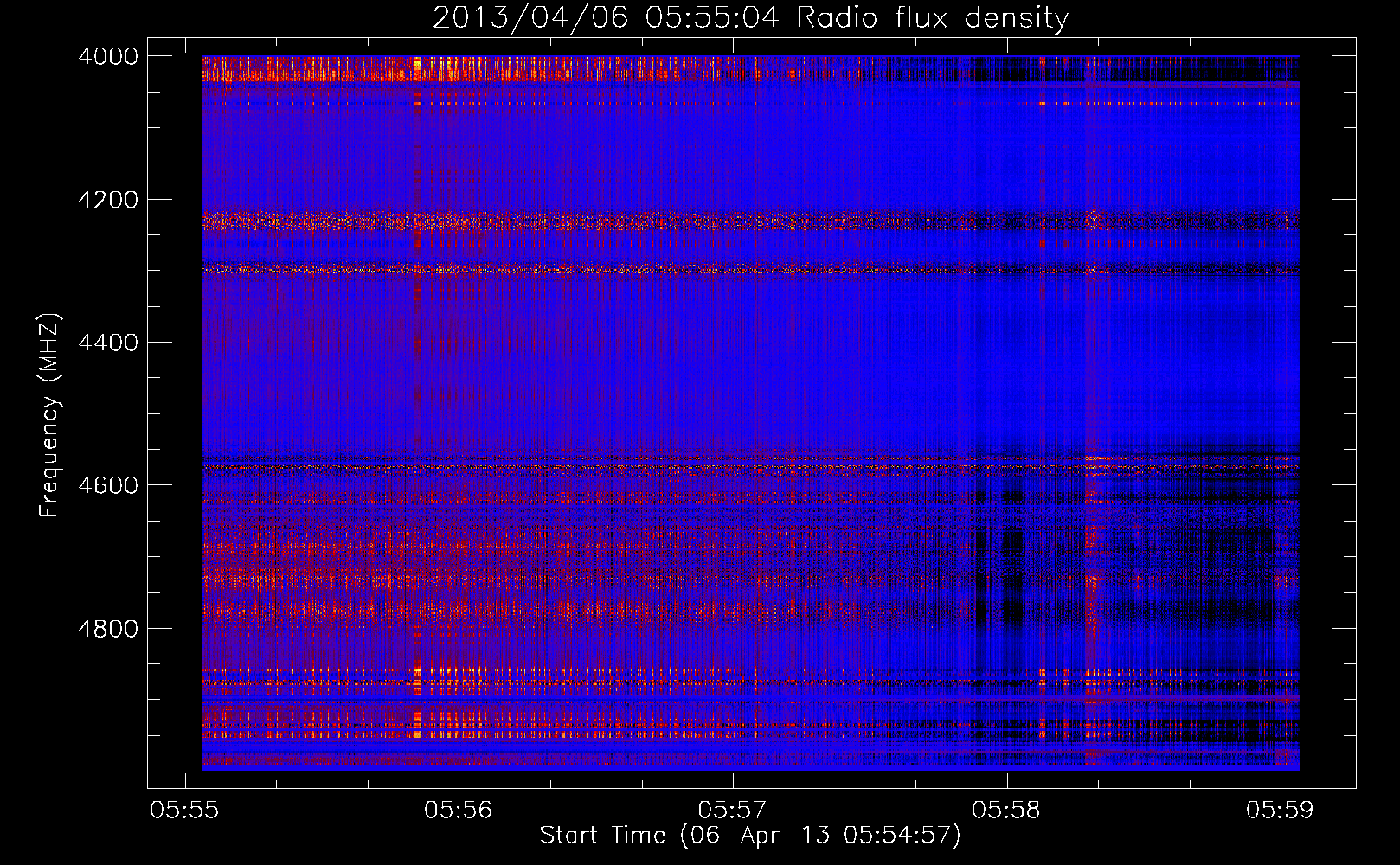Click the 05:55 time axis label
1400x865 pixels.
tap(184, 810)
